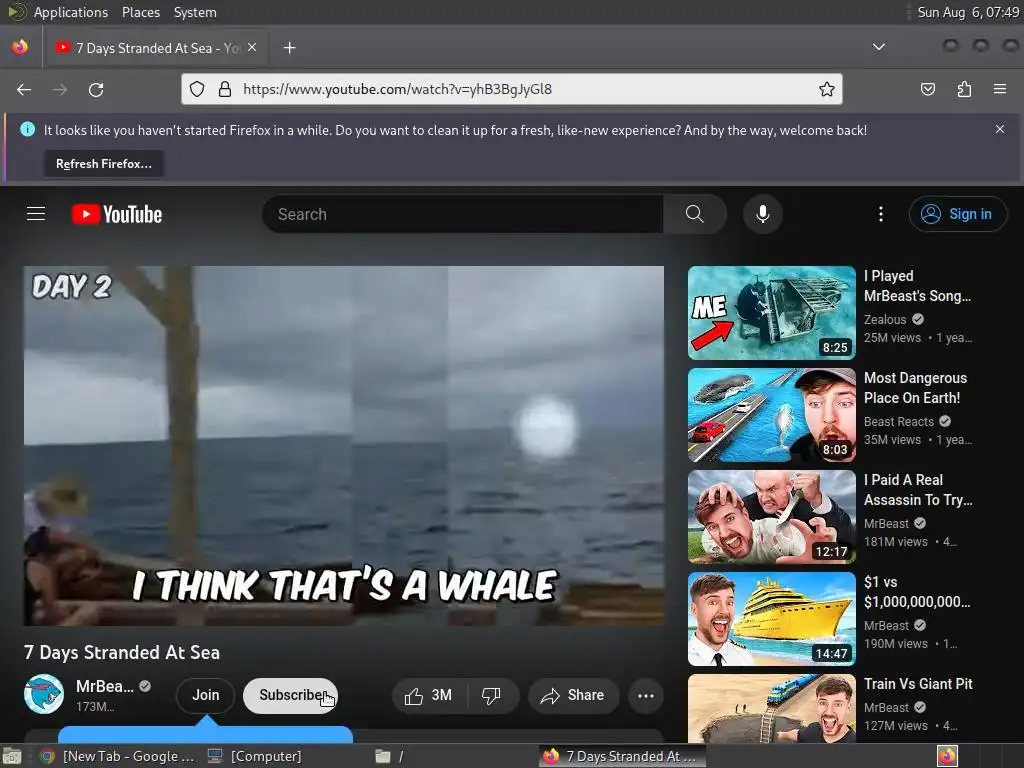Open the System menu
Viewport: 1024px width, 768px height.
tap(195, 12)
